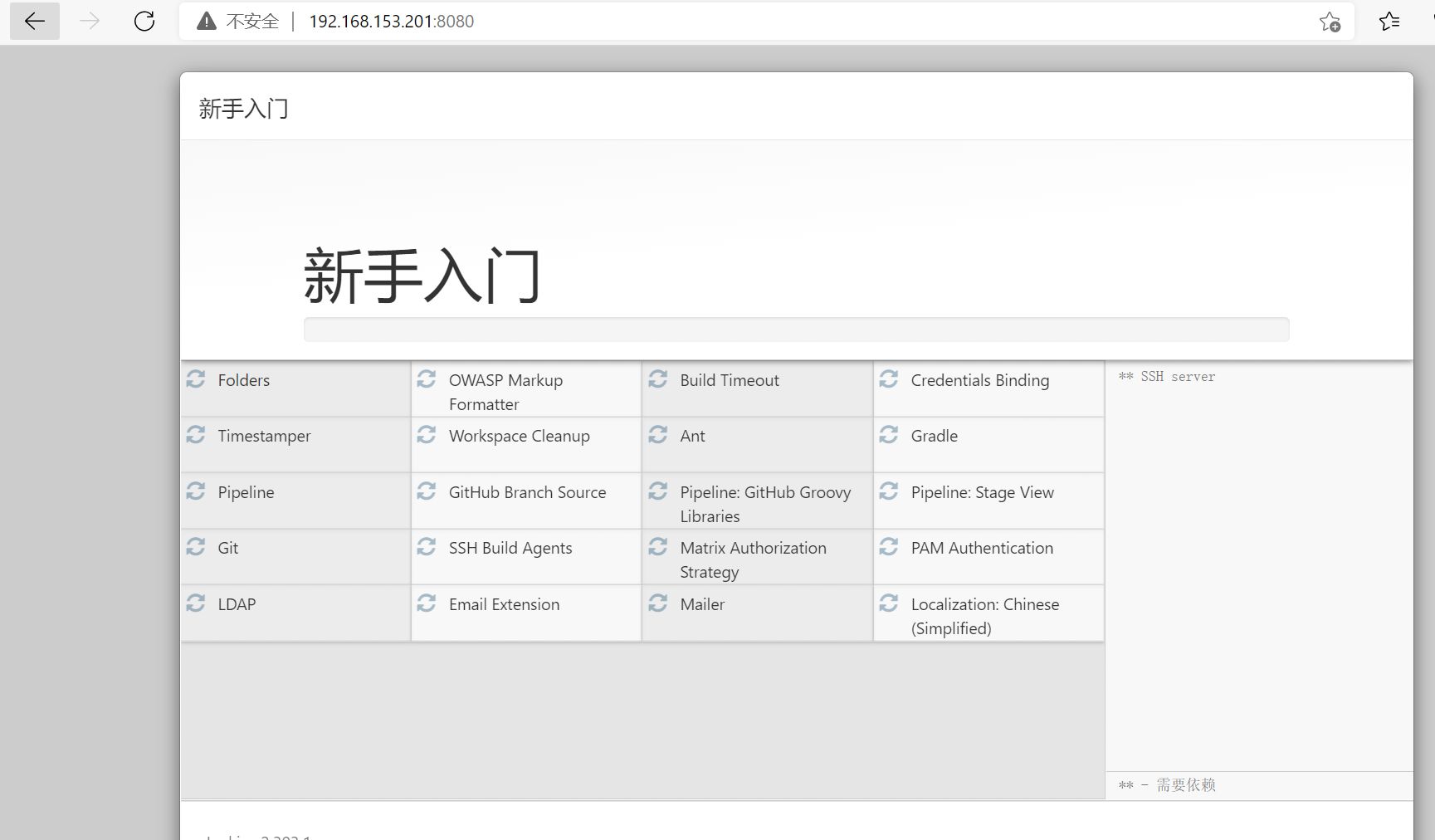1435x840 pixels.
Task: Select the Workspace Cleanup plugin label
Action: pos(520,436)
